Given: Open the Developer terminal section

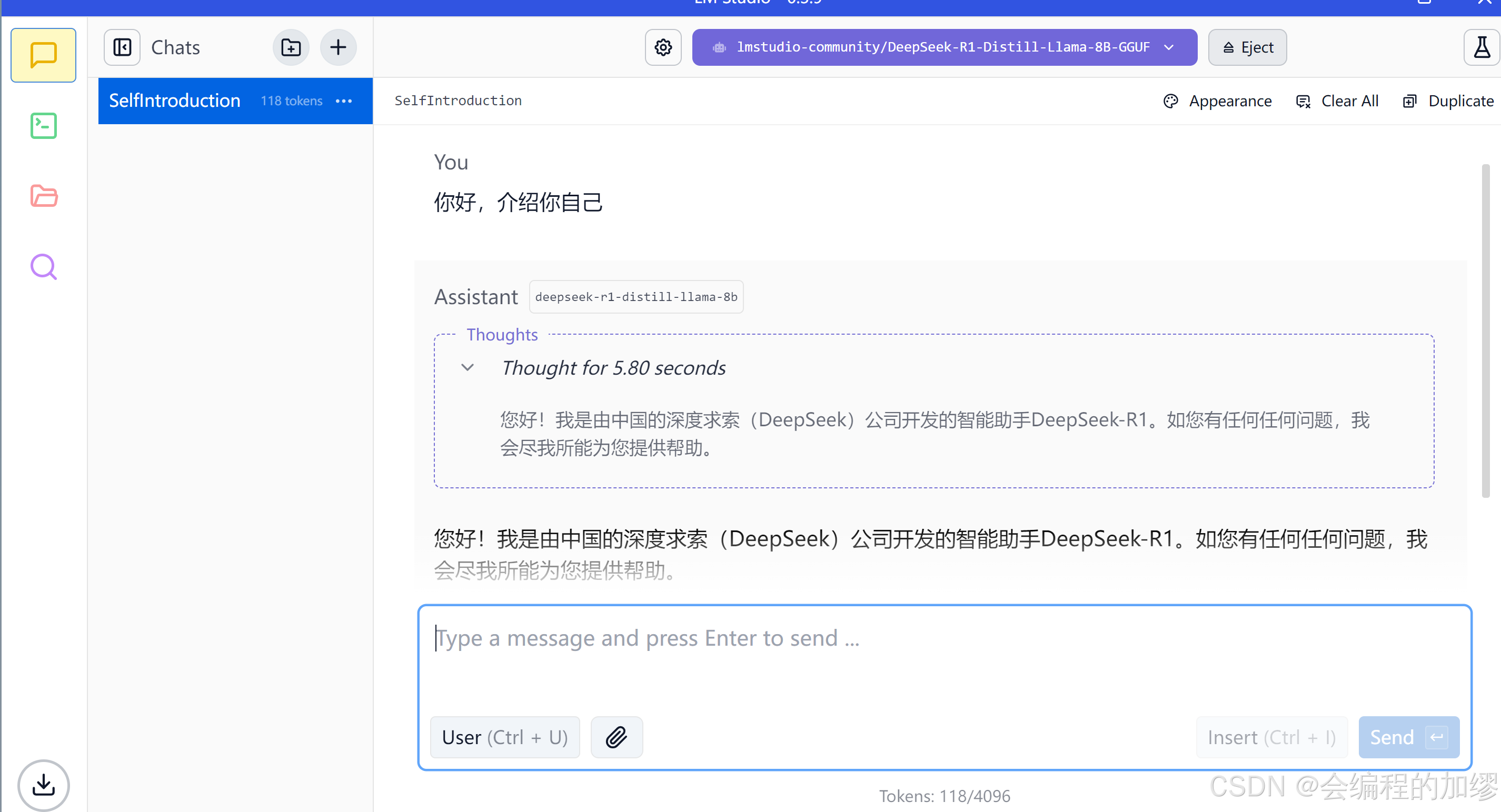Looking at the screenshot, I should pos(43,126).
